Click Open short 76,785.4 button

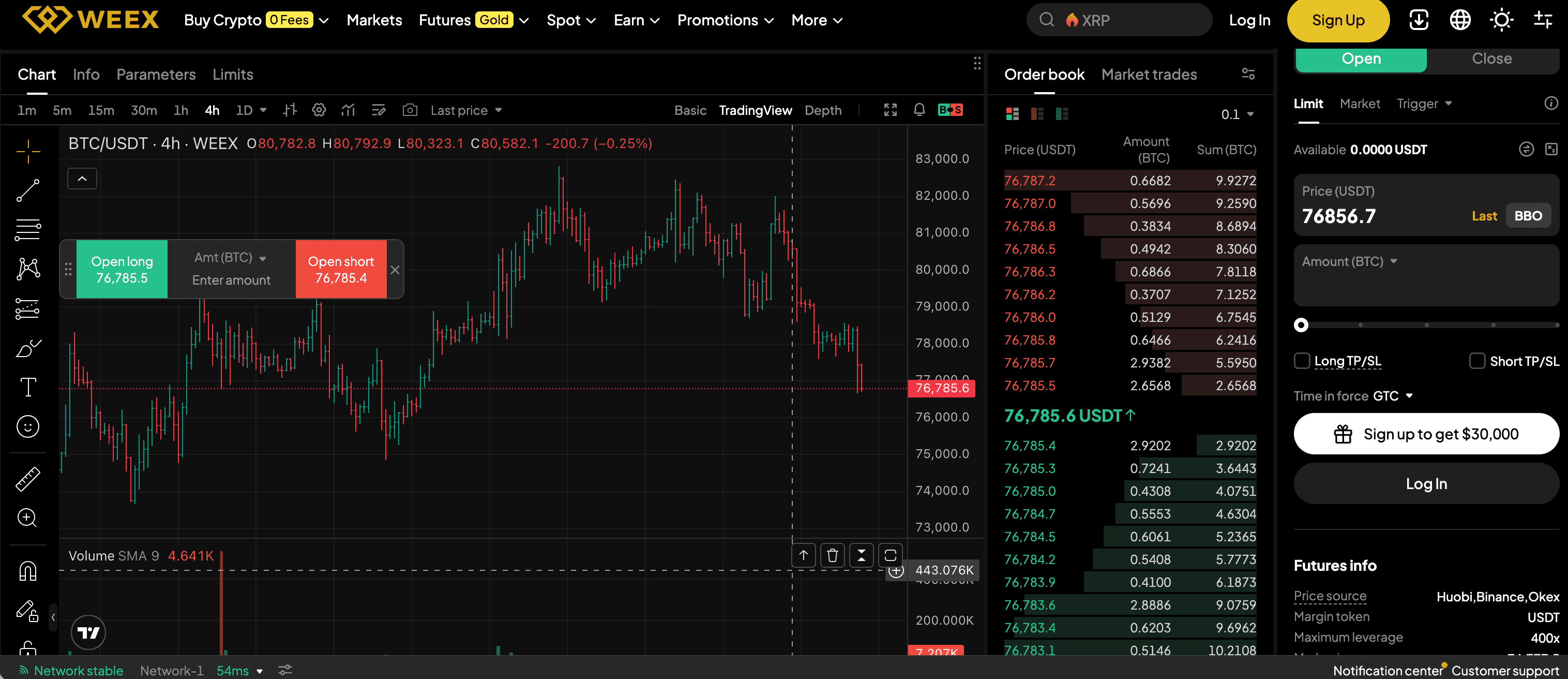tap(341, 269)
